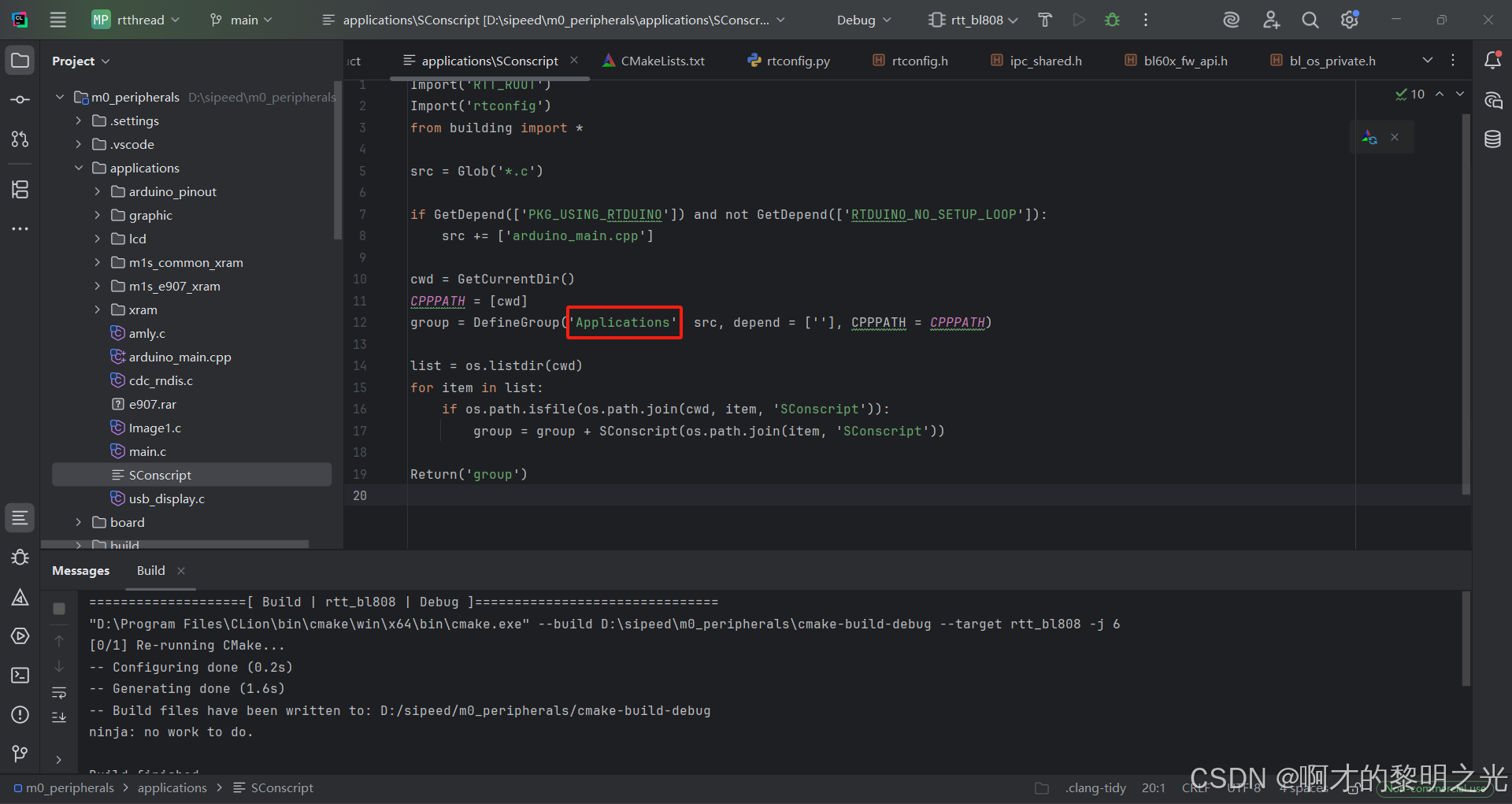
Task: Open the hamburger main menu
Action: coord(57,20)
